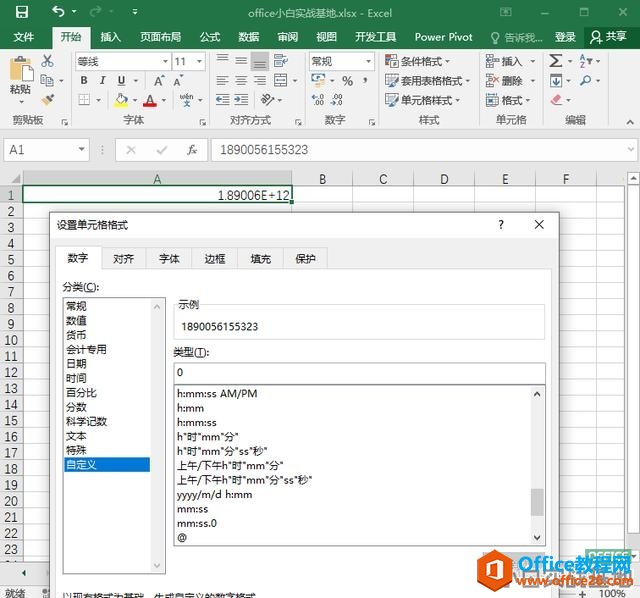The width and height of the screenshot is (640, 598).
Task: Toggle Underline formatting
Action: point(121,80)
